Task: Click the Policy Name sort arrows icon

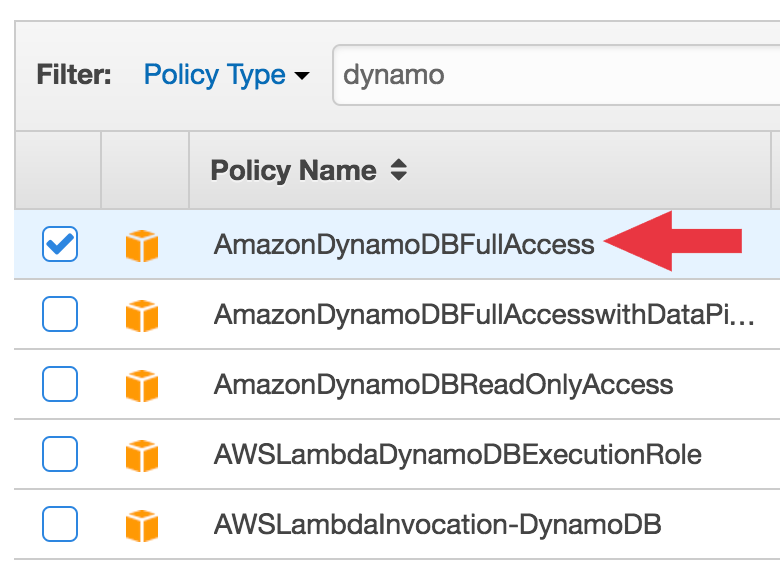Action: (398, 170)
